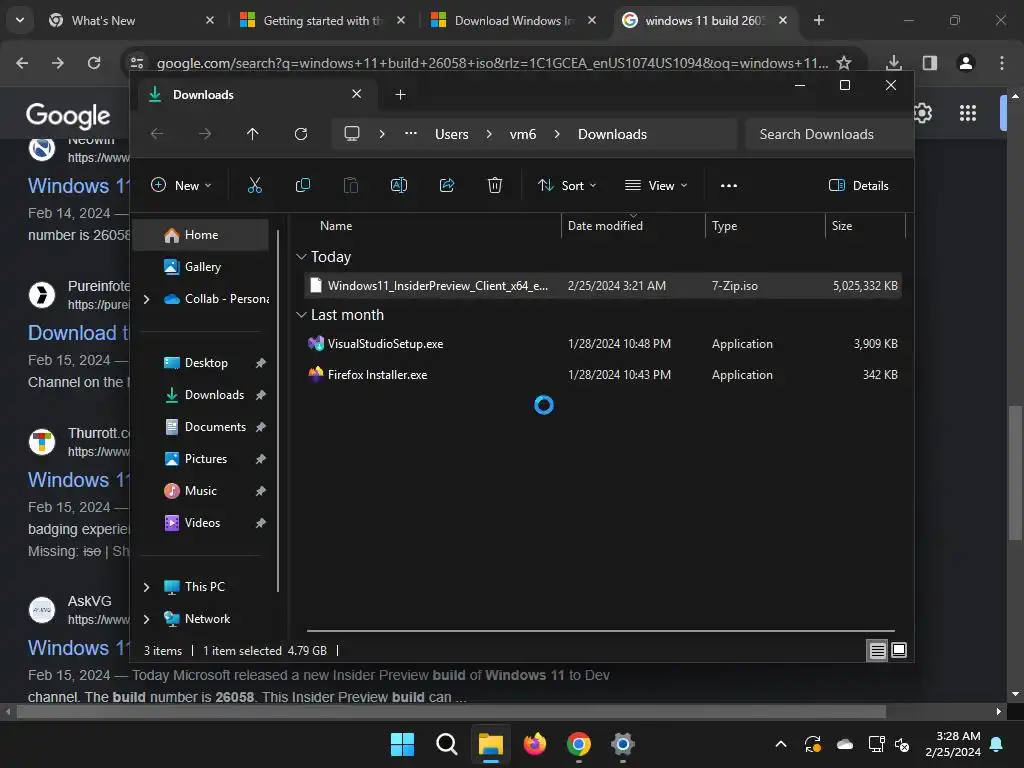Refresh the Downloads folder view

pyautogui.click(x=301, y=134)
